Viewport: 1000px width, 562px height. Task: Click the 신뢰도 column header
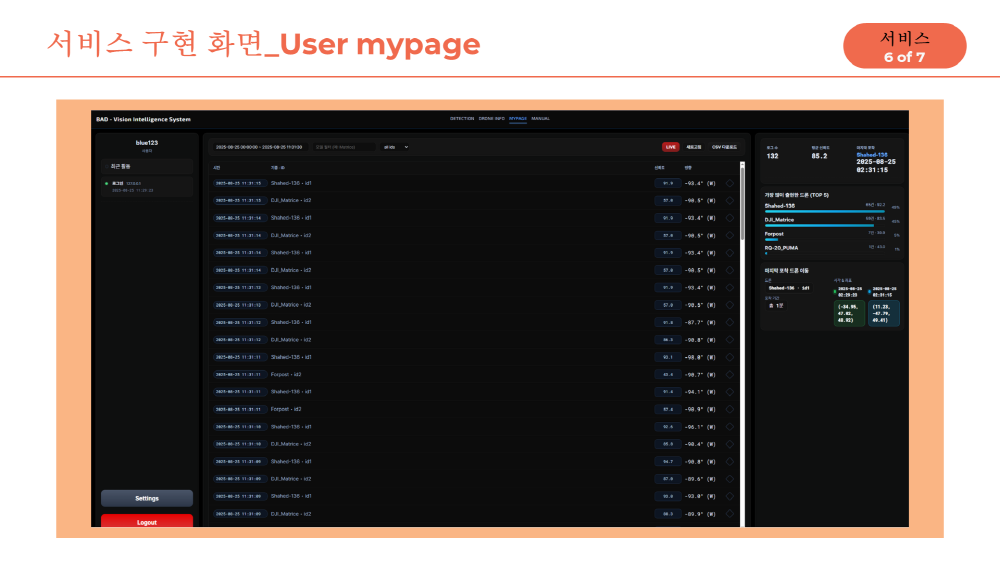click(659, 168)
